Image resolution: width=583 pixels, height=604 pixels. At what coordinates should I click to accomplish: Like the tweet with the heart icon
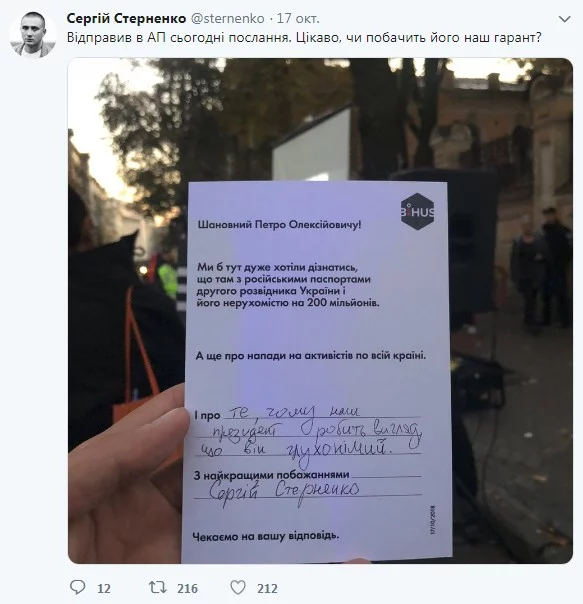(238, 587)
